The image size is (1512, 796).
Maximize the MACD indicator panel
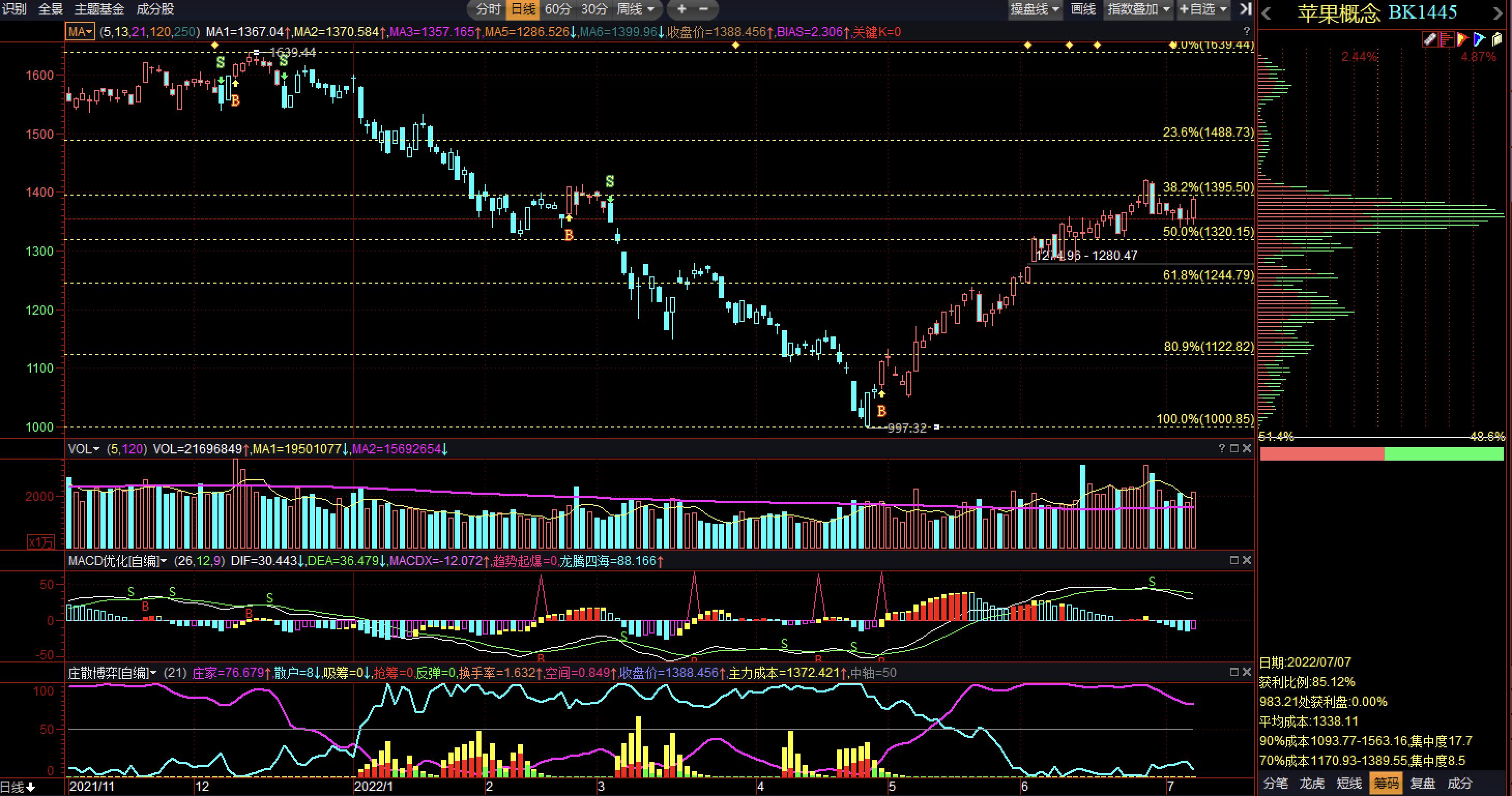(1234, 561)
